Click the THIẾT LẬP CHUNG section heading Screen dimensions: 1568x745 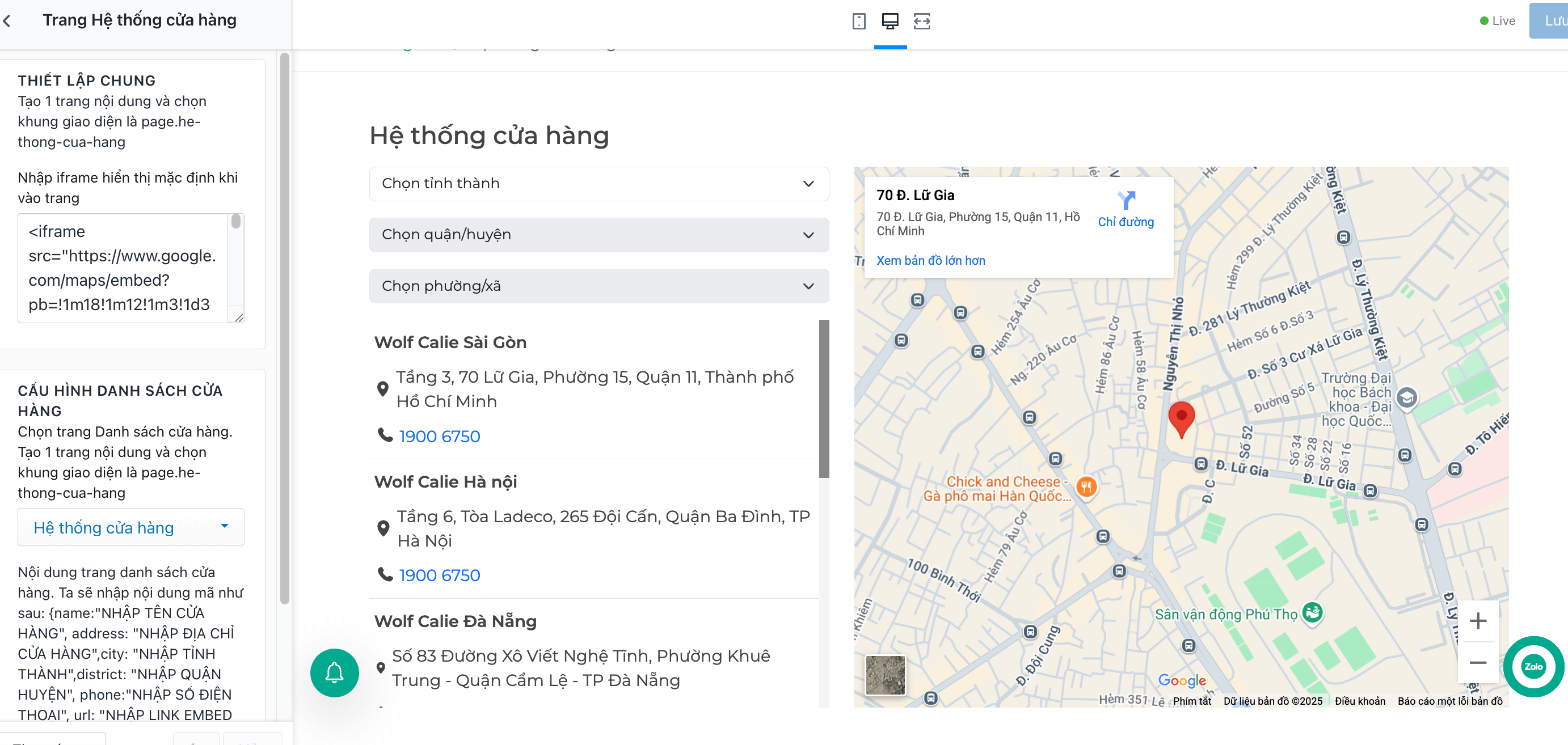(x=86, y=81)
